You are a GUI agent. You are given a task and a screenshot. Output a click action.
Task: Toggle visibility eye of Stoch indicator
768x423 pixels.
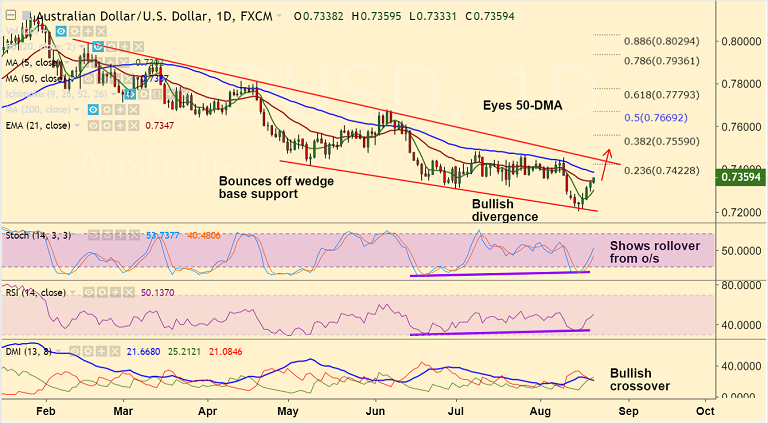tap(94, 235)
